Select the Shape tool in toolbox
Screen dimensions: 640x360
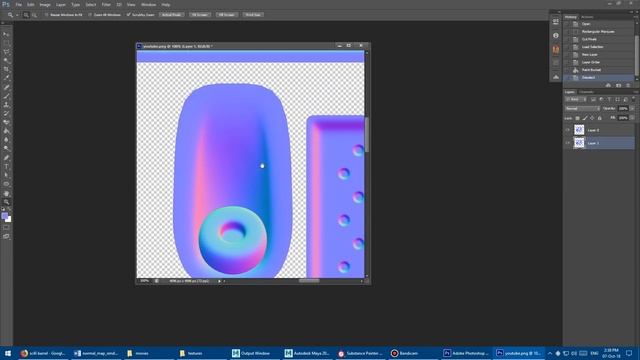click(x=6, y=184)
